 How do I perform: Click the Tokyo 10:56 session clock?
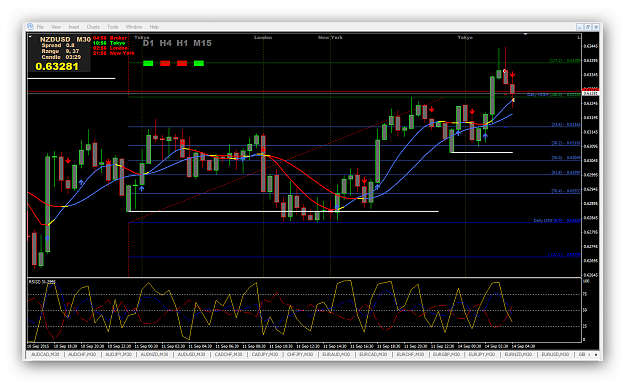coord(109,43)
